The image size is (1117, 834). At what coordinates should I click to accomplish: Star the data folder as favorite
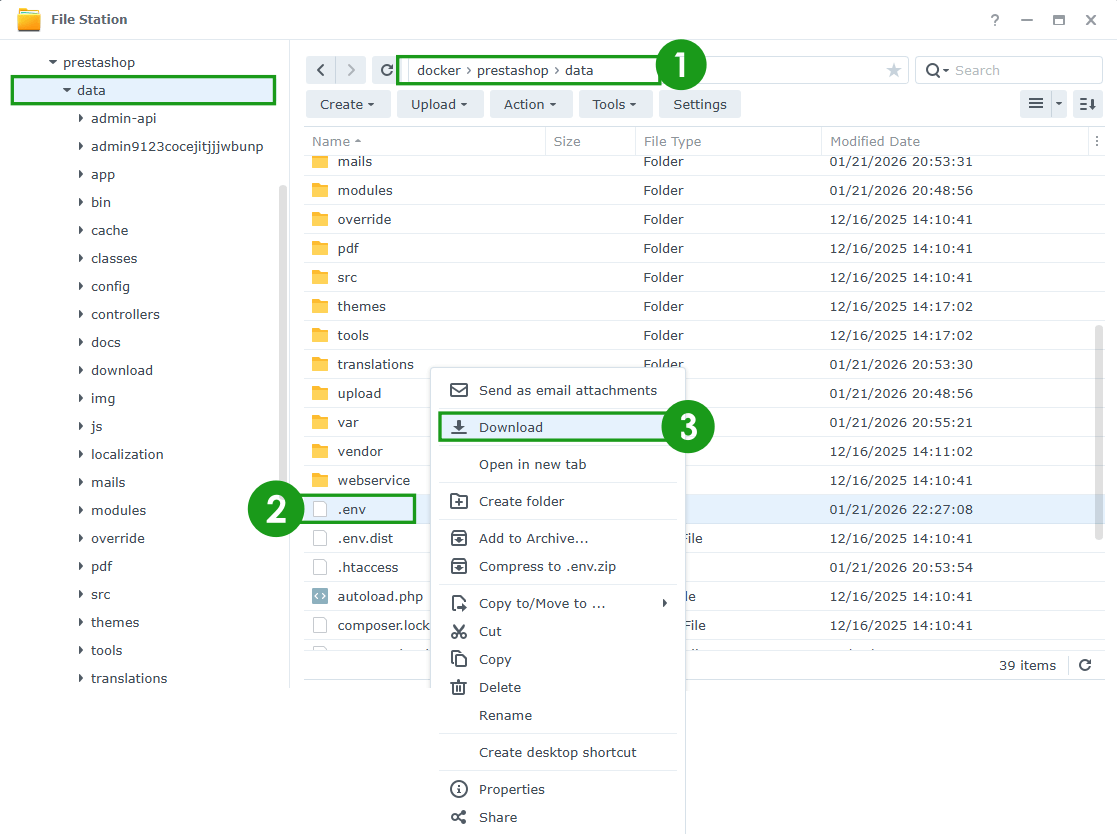click(893, 70)
